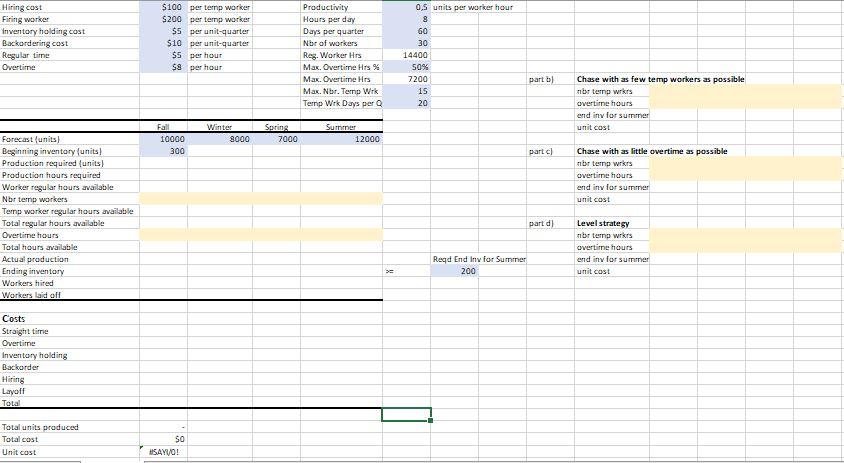Select the Max. Overtime Hrs value 7200
The height and width of the screenshot is (463, 844).
pos(406,79)
